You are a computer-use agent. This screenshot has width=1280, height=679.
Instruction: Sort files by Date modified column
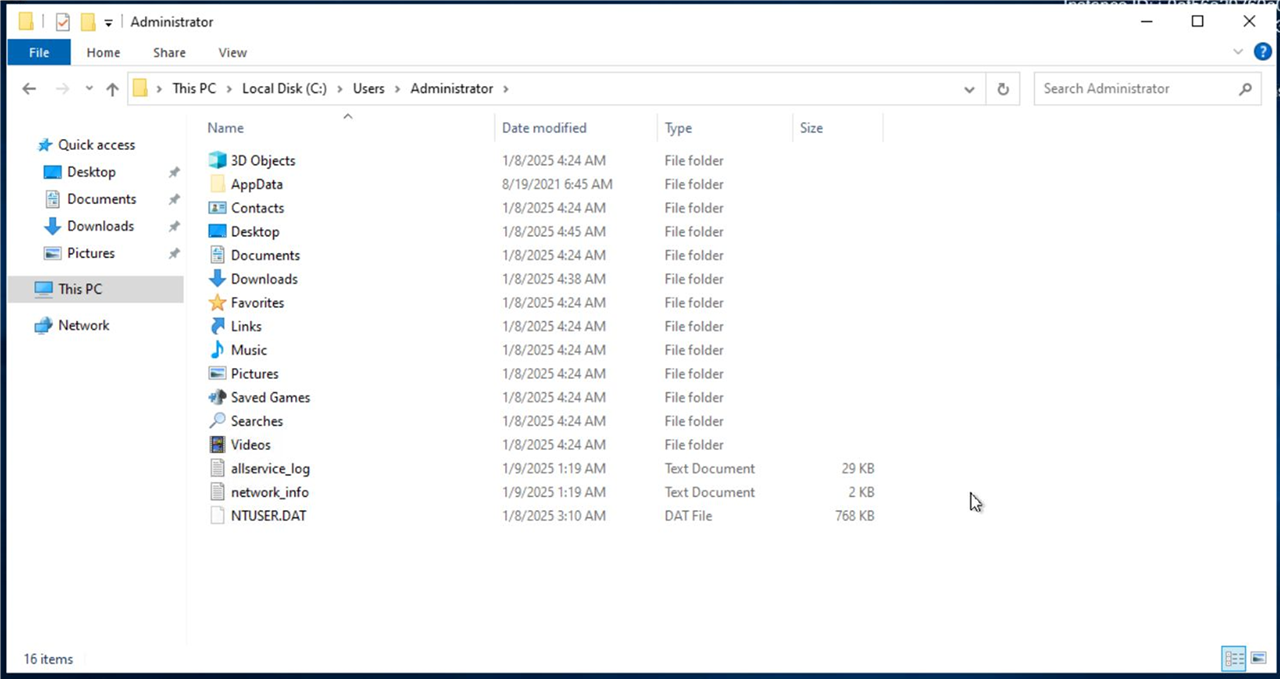544,128
